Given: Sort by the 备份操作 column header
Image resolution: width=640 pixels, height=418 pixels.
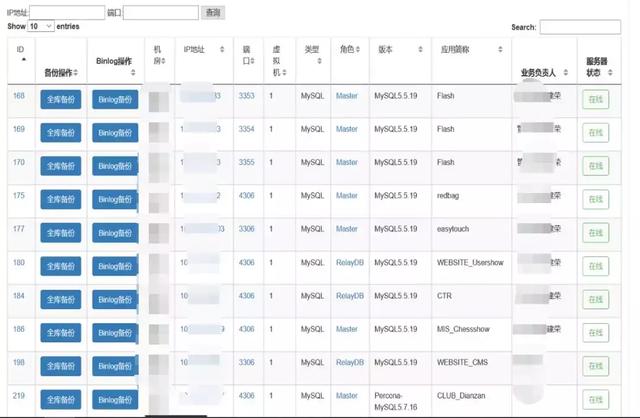Looking at the screenshot, I should (x=60, y=72).
